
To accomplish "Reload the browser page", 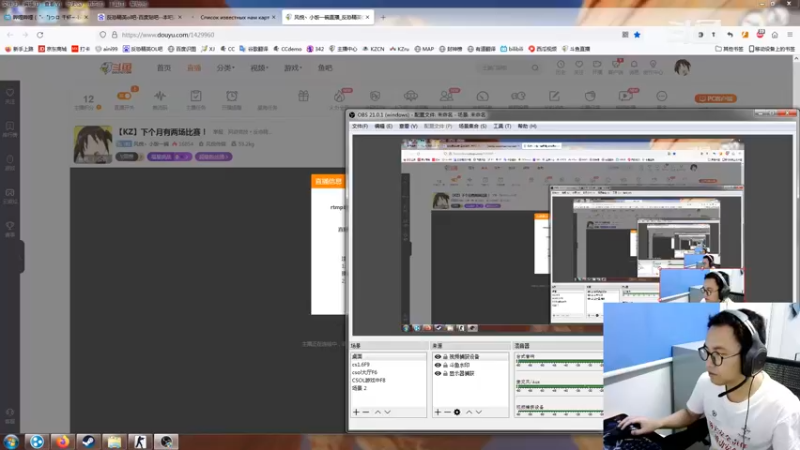I will (x=40, y=35).
